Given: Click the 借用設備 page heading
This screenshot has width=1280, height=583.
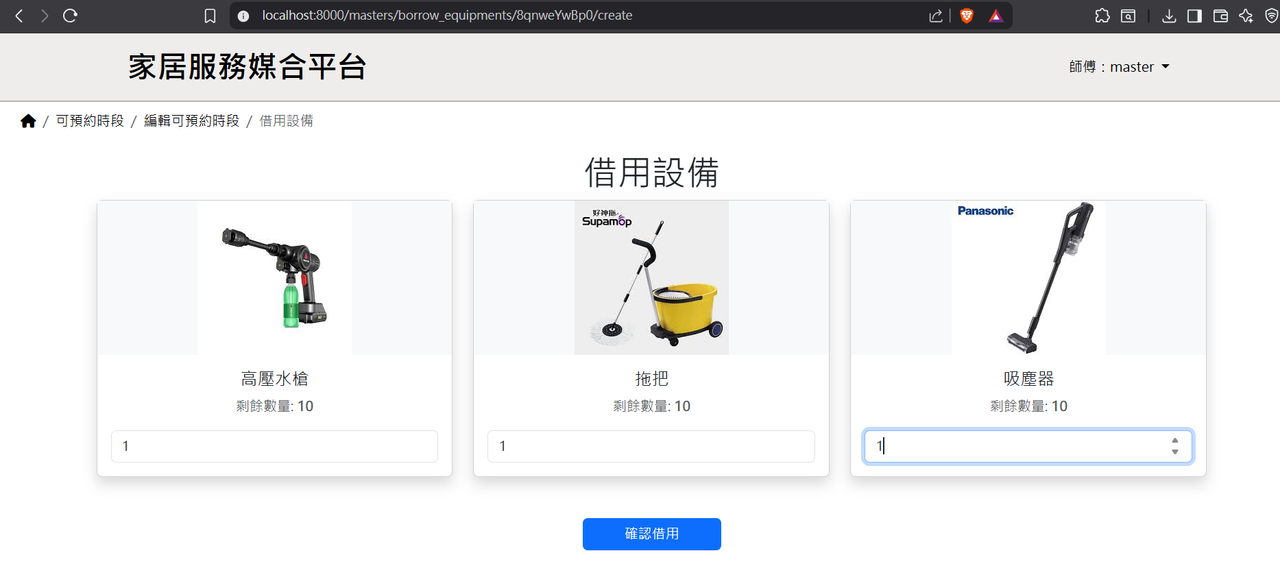Looking at the screenshot, I should click(652, 173).
